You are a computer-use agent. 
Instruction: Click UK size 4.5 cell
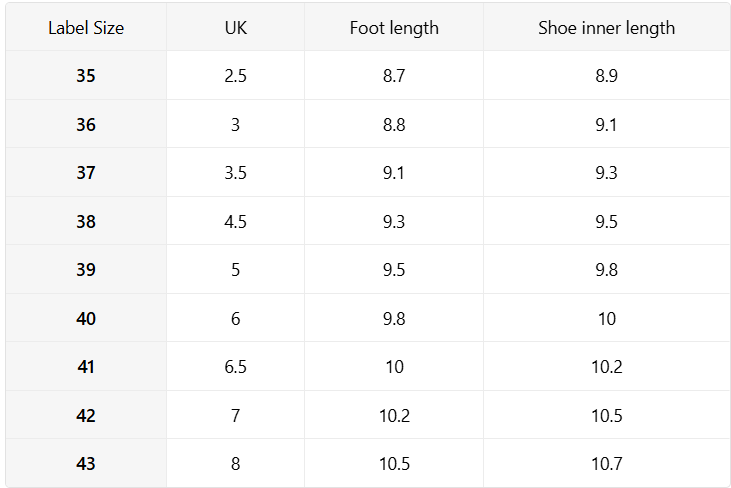click(235, 222)
